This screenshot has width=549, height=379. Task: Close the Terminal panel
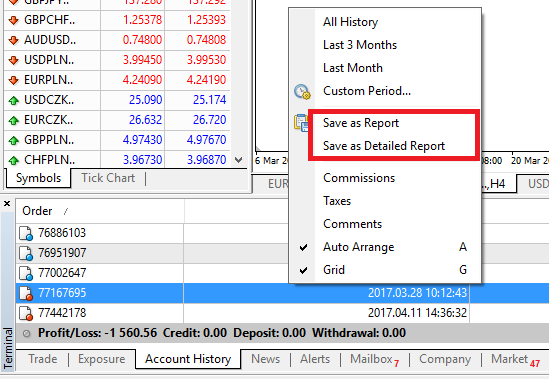7,204
